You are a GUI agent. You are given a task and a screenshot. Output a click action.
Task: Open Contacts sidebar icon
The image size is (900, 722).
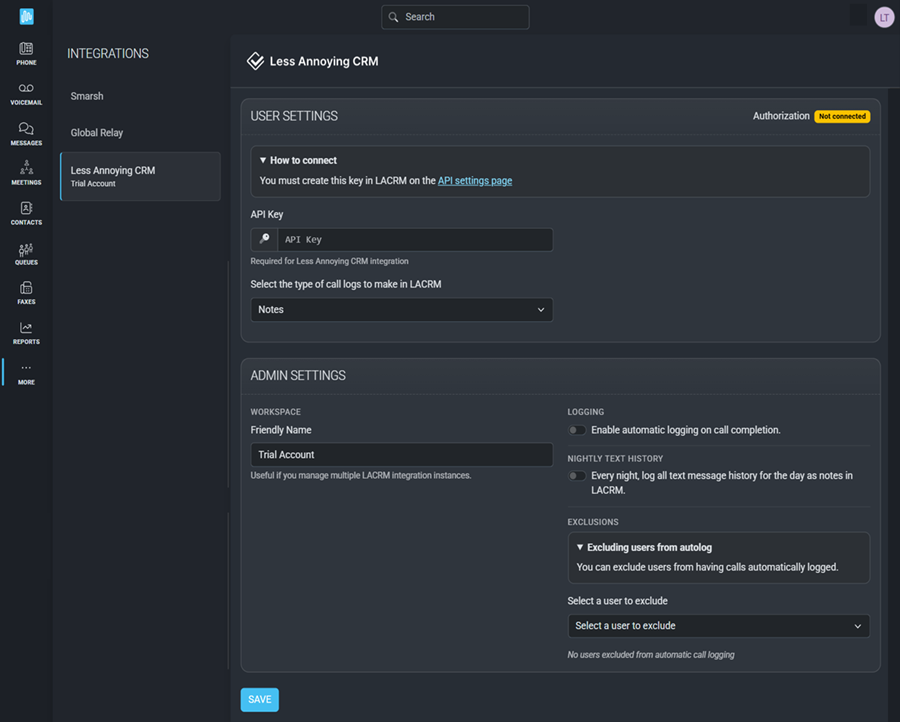pyautogui.click(x=26, y=213)
